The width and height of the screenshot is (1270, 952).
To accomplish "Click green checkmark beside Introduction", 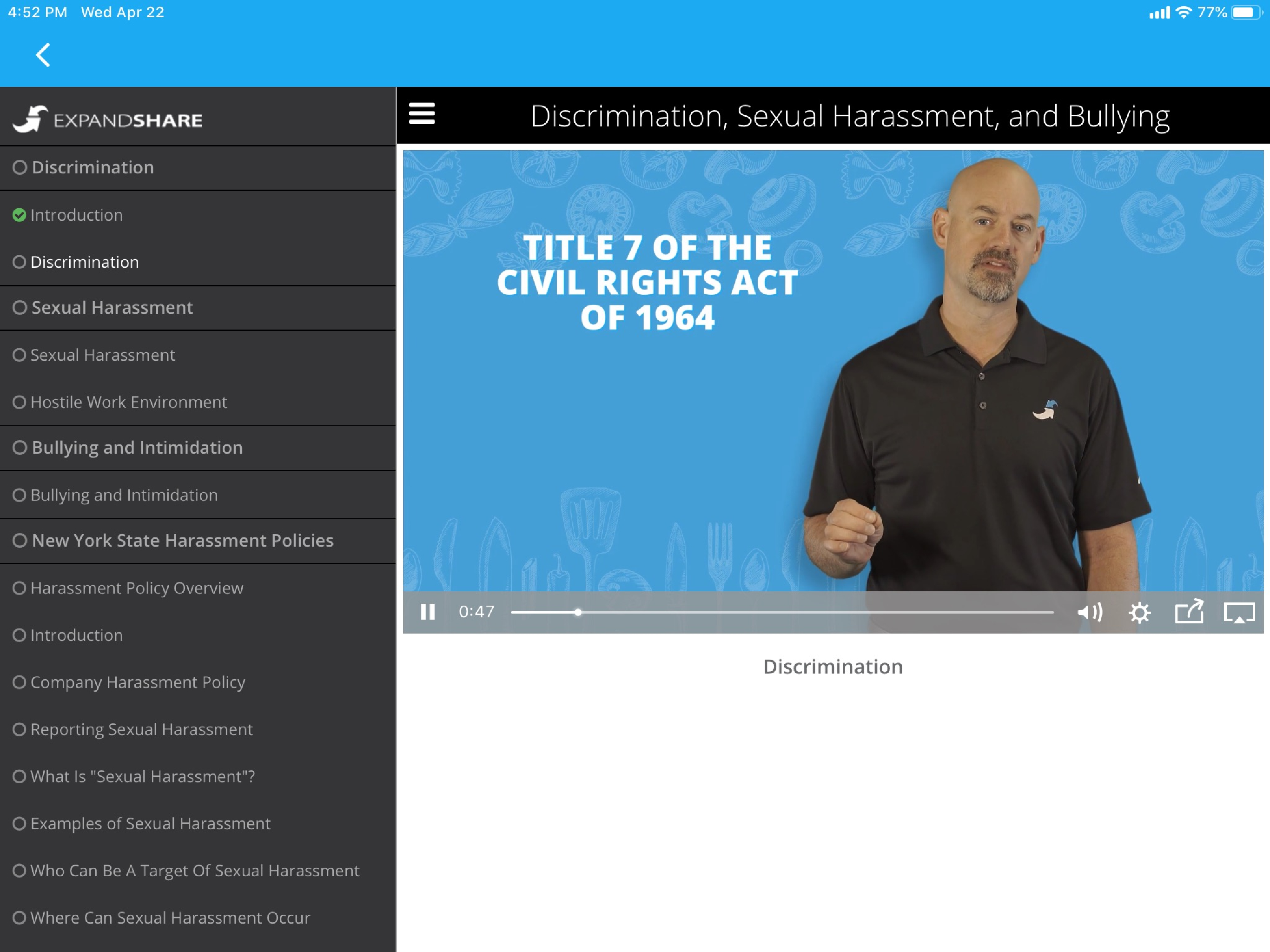I will pos(20,215).
